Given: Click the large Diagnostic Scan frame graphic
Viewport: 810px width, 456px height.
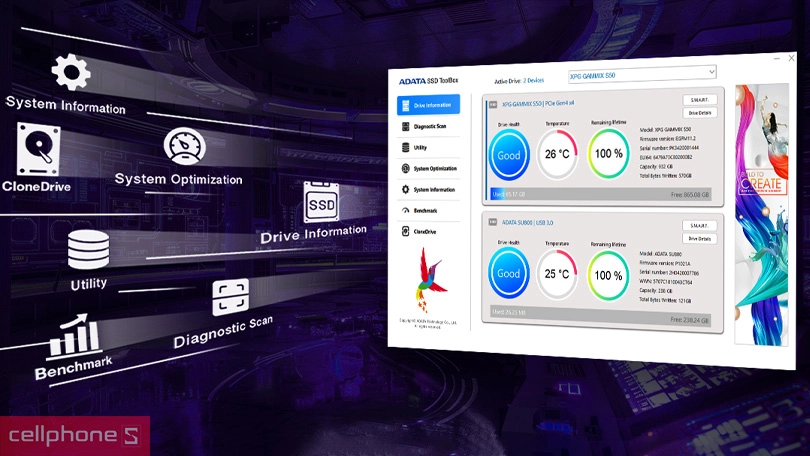Looking at the screenshot, I should point(230,297).
